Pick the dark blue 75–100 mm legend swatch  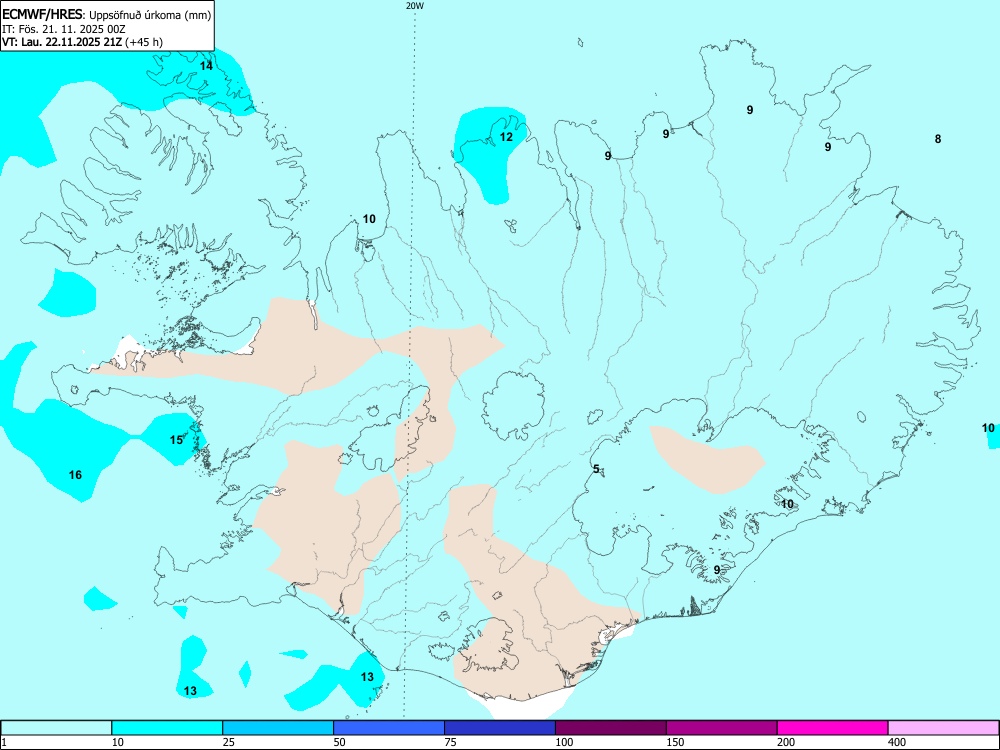(500, 728)
